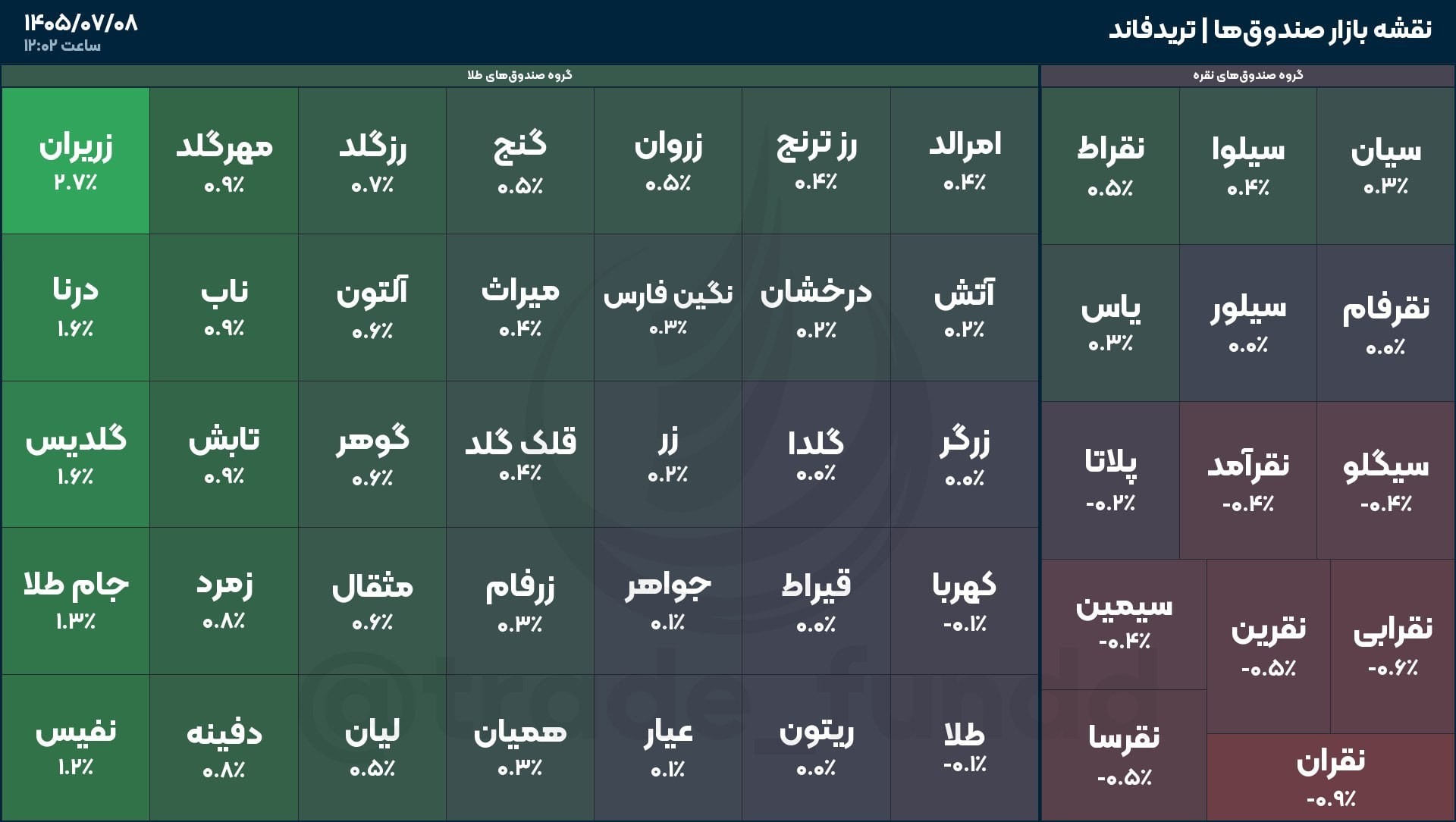Open the میراث tile
Screen dimensions: 1456x822
click(x=520, y=308)
